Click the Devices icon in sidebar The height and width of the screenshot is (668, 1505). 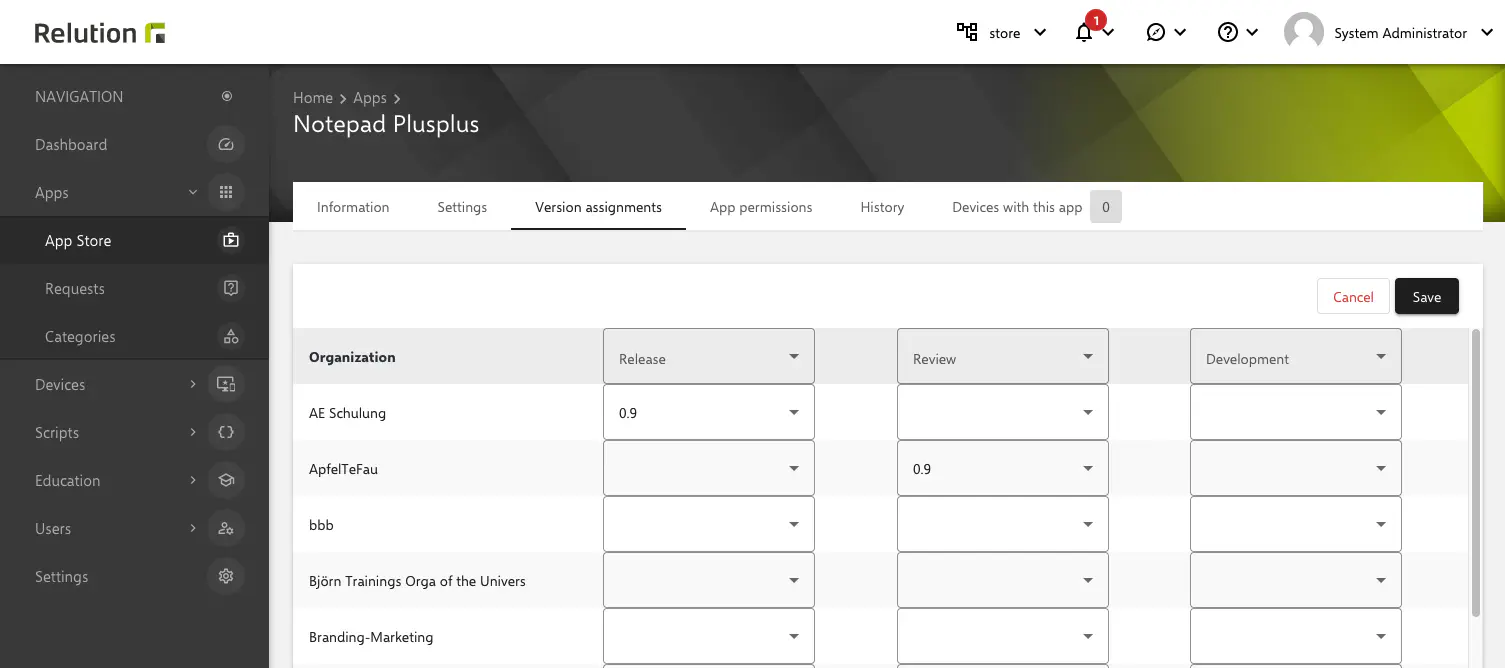tap(226, 385)
